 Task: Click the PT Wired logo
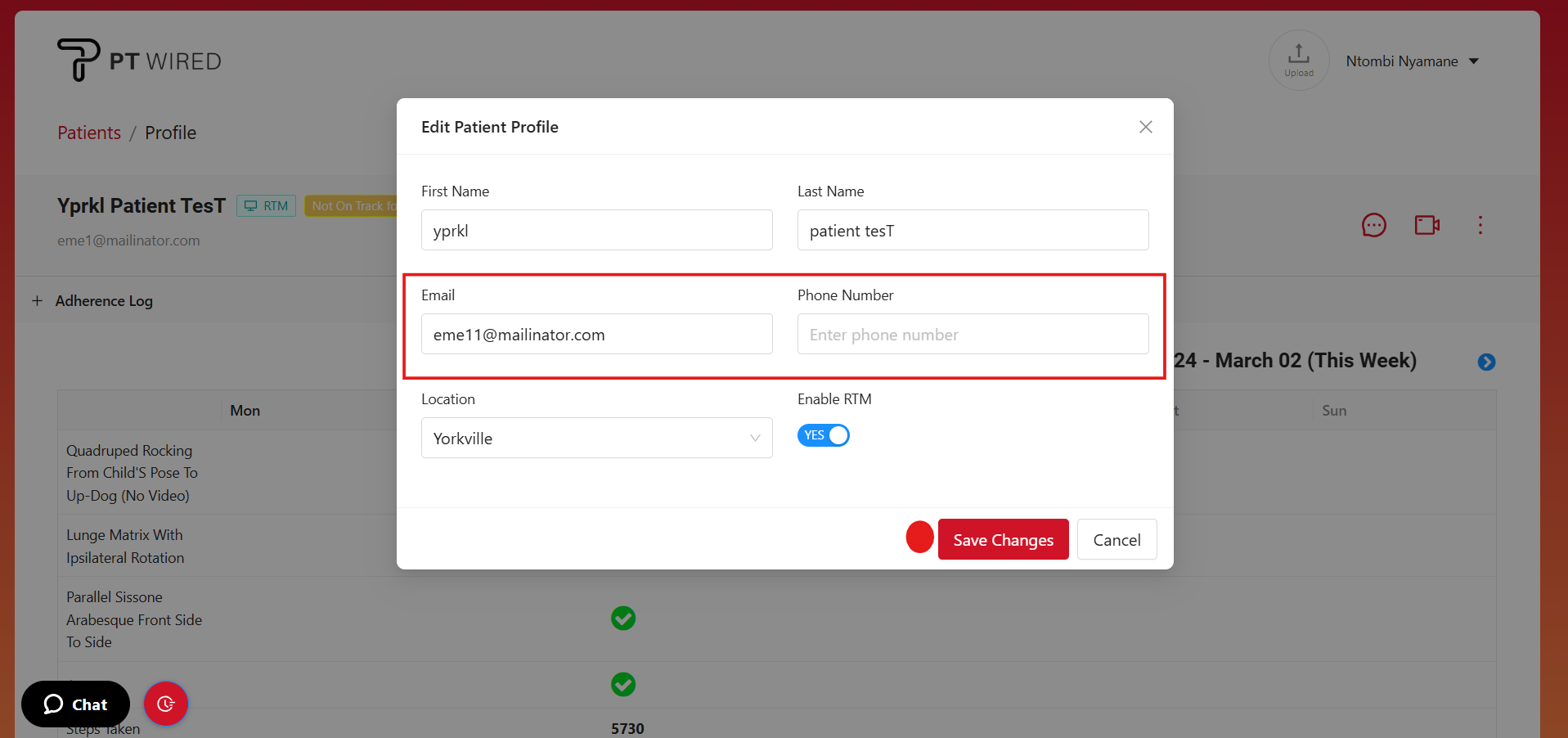pyautogui.click(x=139, y=61)
